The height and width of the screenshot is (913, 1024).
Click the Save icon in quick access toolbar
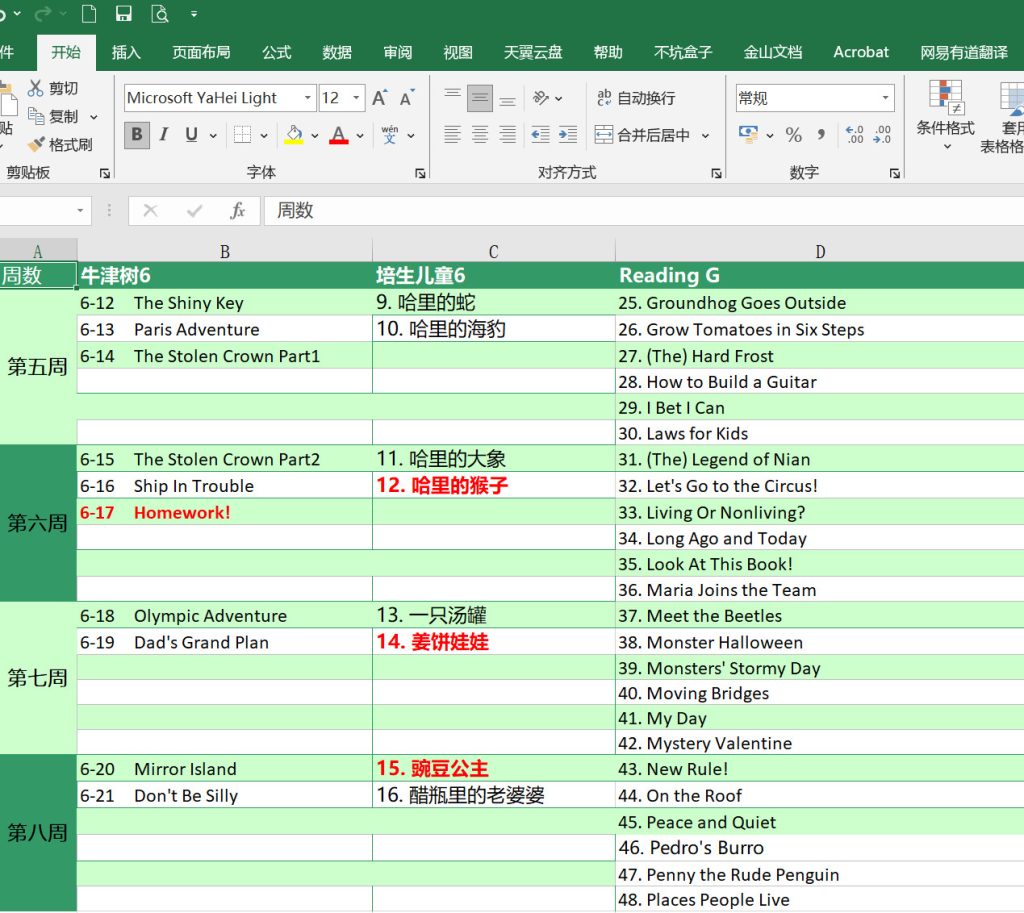(x=124, y=14)
